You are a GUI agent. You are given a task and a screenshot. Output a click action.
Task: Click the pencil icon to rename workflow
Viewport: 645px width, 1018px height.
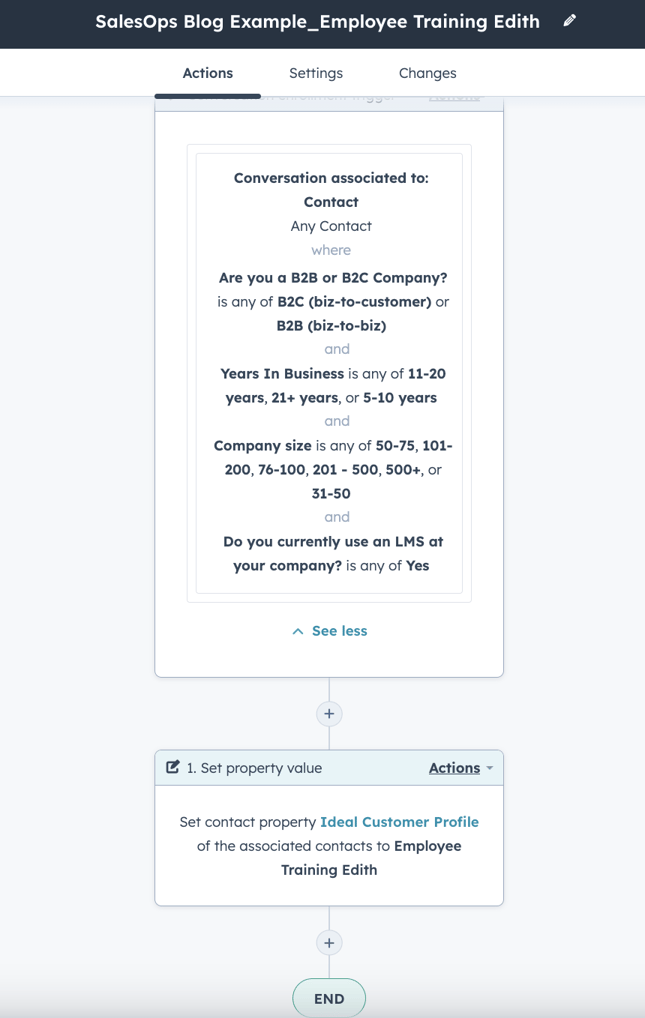[x=570, y=21]
